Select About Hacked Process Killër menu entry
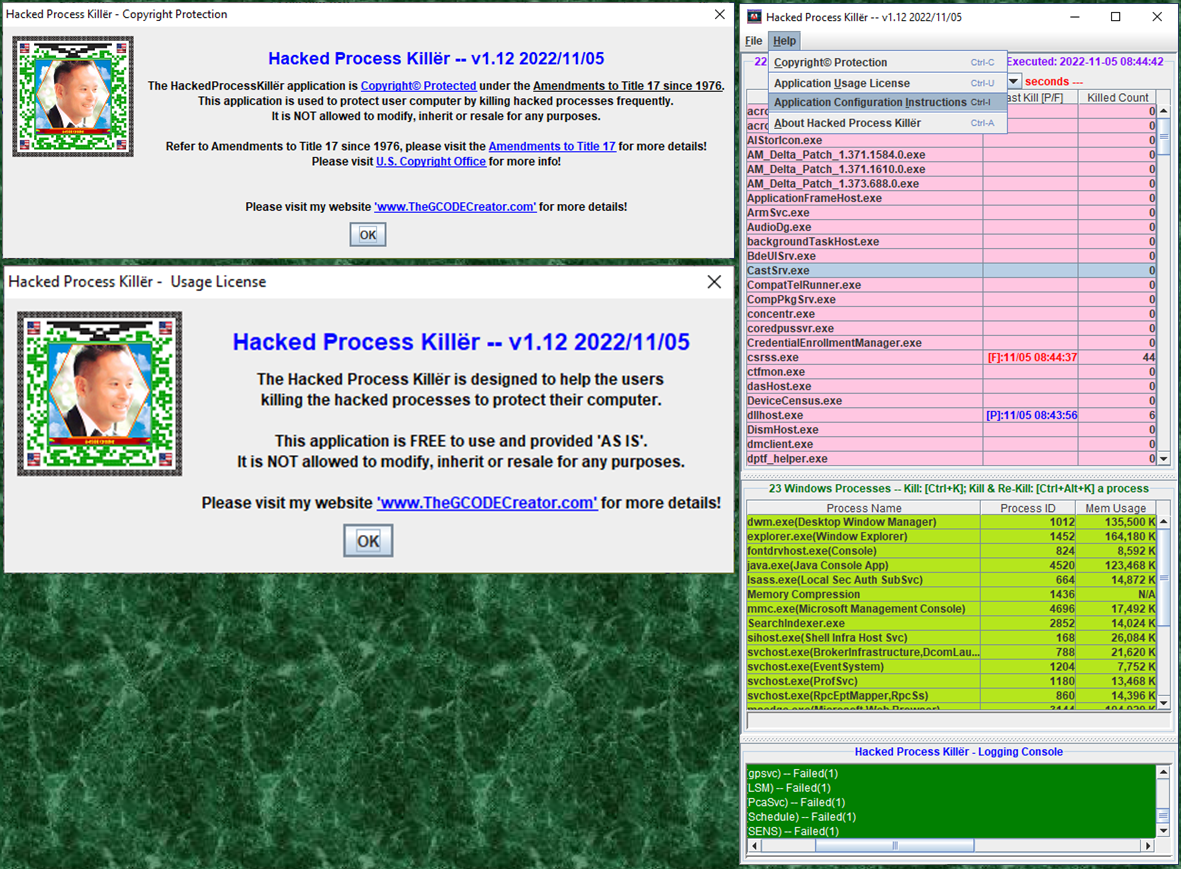Viewport: 1181px width, 869px height. (x=847, y=123)
